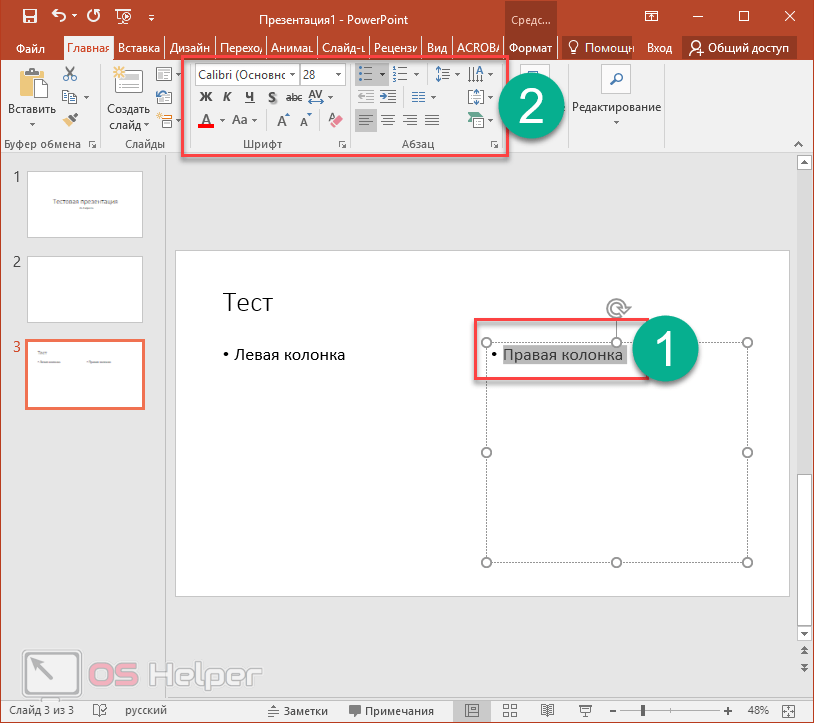The image size is (814, 723).
Task: Open text direction options
Action: [x=480, y=74]
